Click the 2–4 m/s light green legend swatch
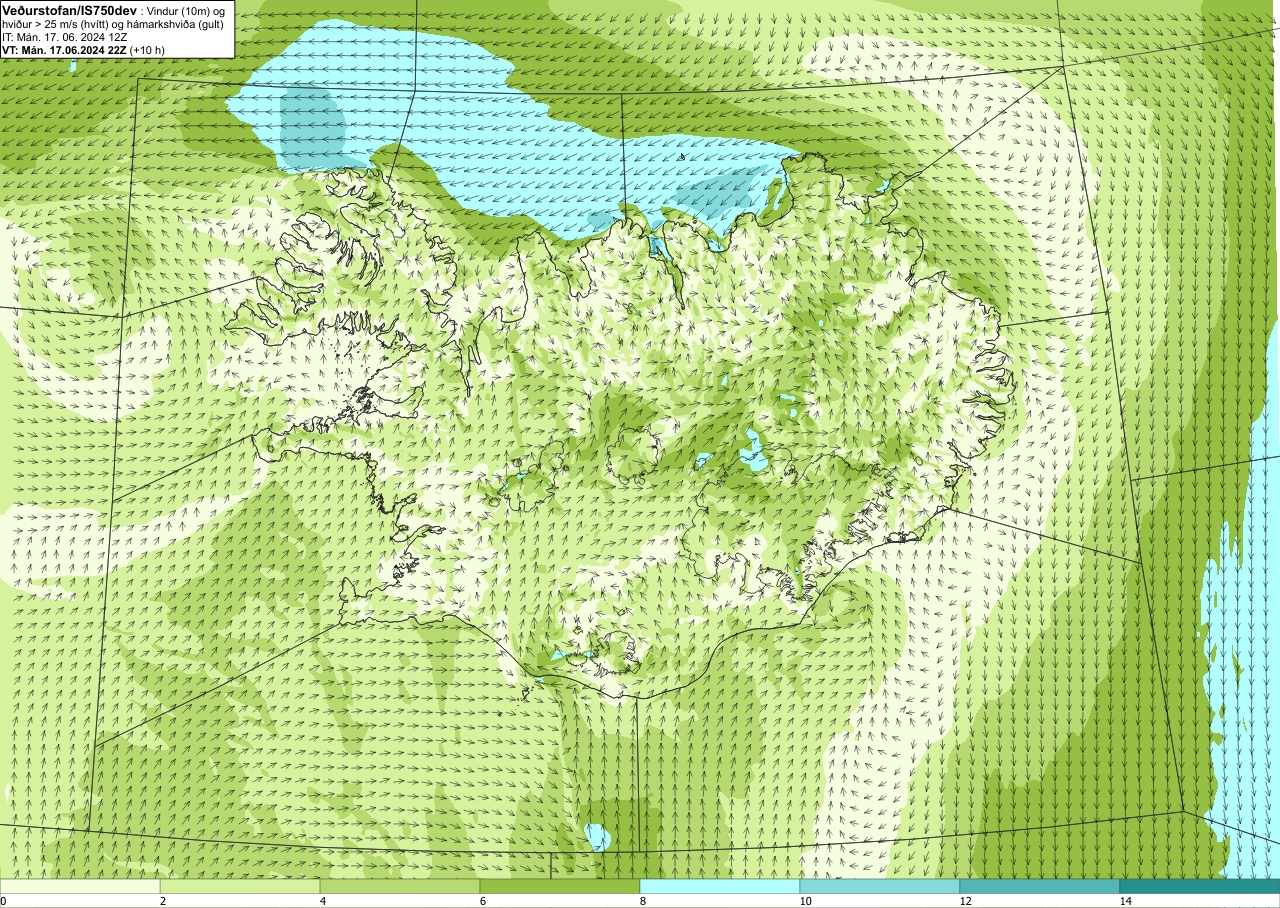 [240, 886]
